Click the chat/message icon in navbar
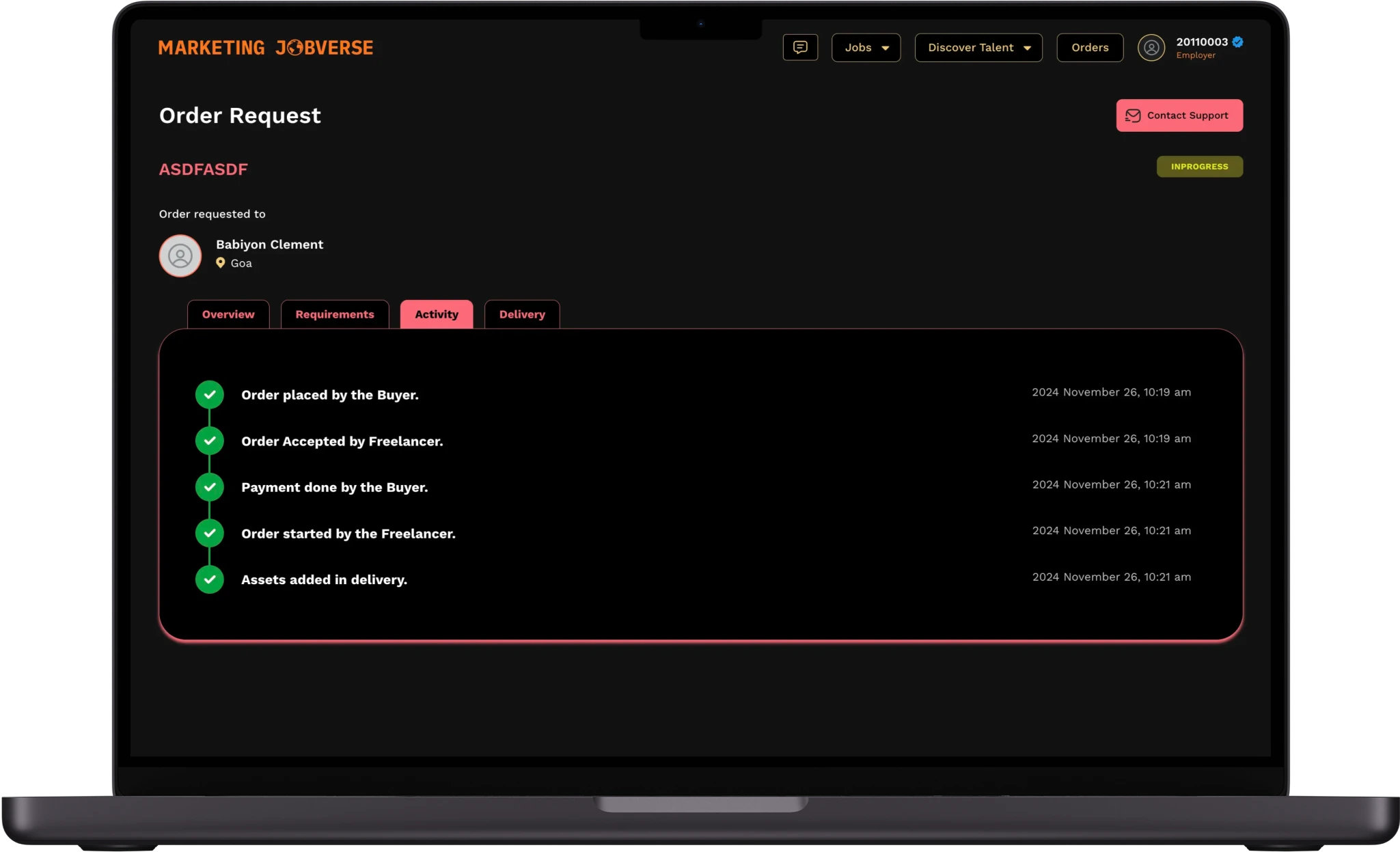The image size is (1400, 852). (x=800, y=47)
